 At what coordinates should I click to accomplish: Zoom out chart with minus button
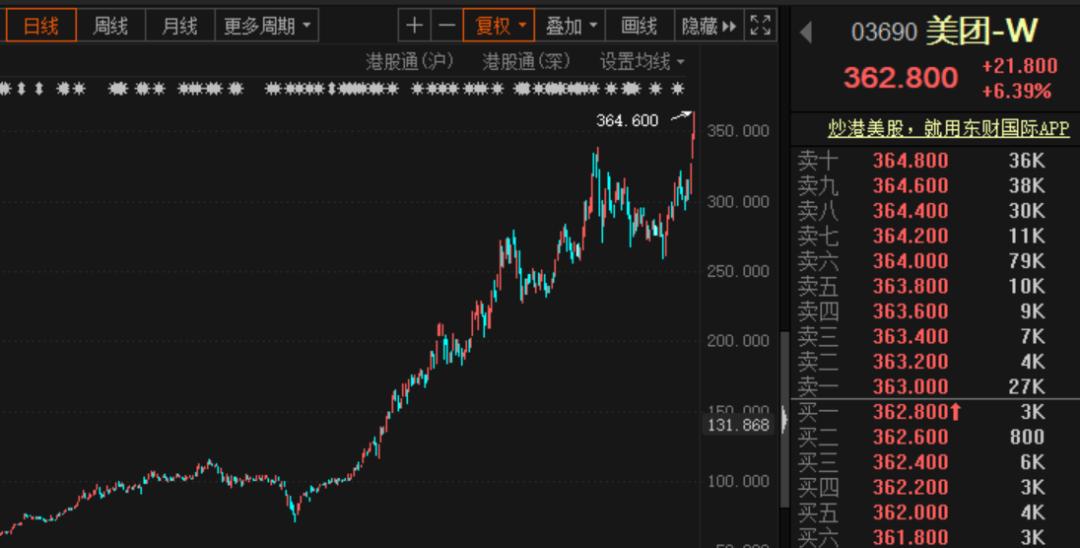447,26
